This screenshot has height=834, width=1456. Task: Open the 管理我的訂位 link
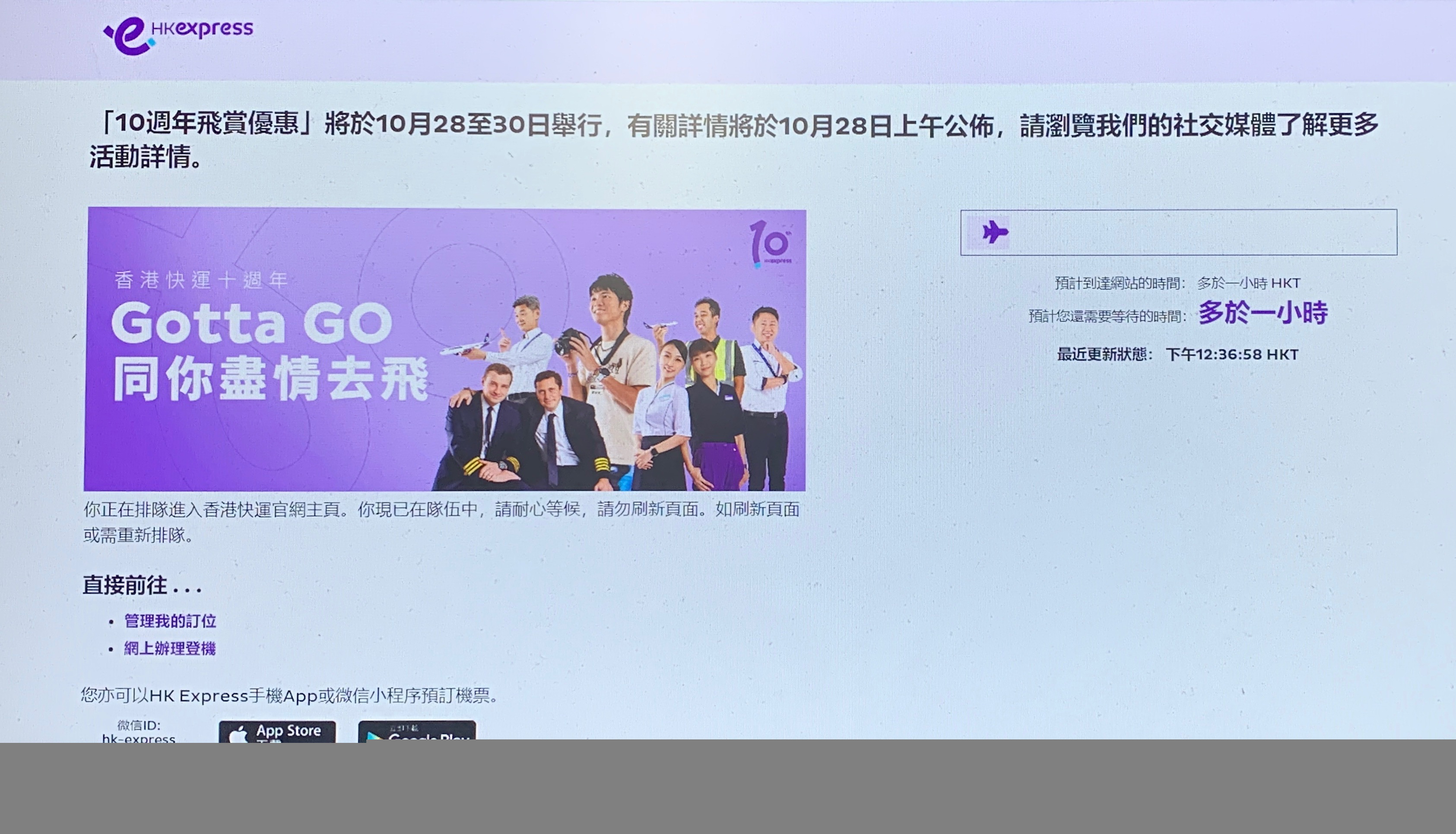170,622
